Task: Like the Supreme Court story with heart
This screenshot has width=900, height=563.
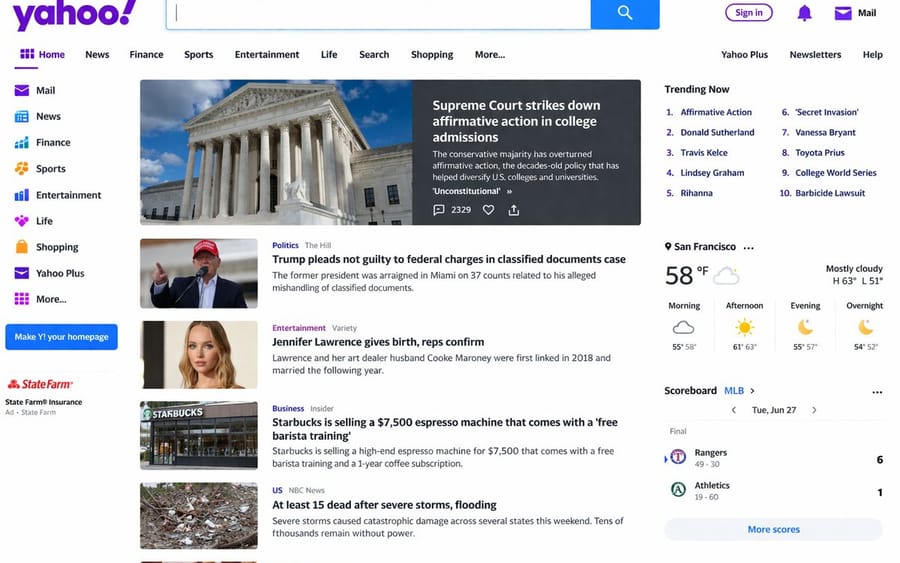Action: [488, 210]
